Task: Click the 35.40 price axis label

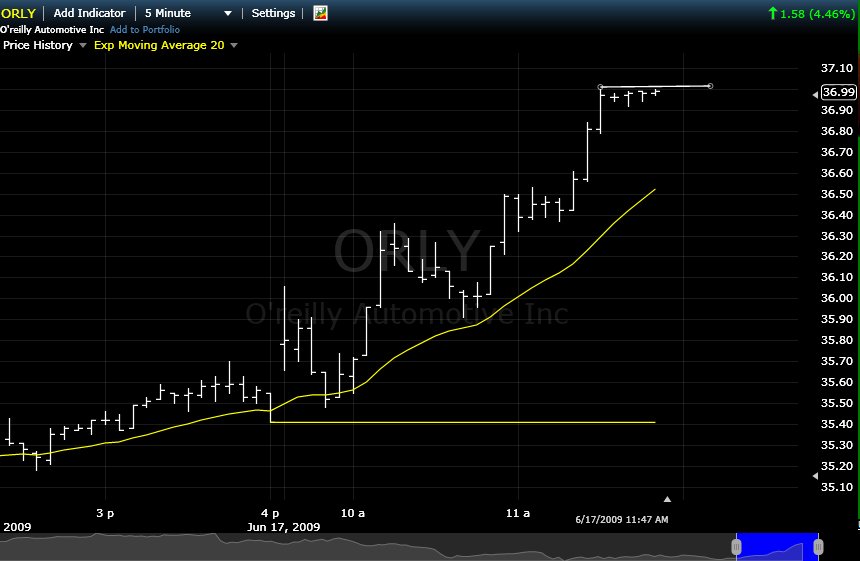Action: point(837,424)
